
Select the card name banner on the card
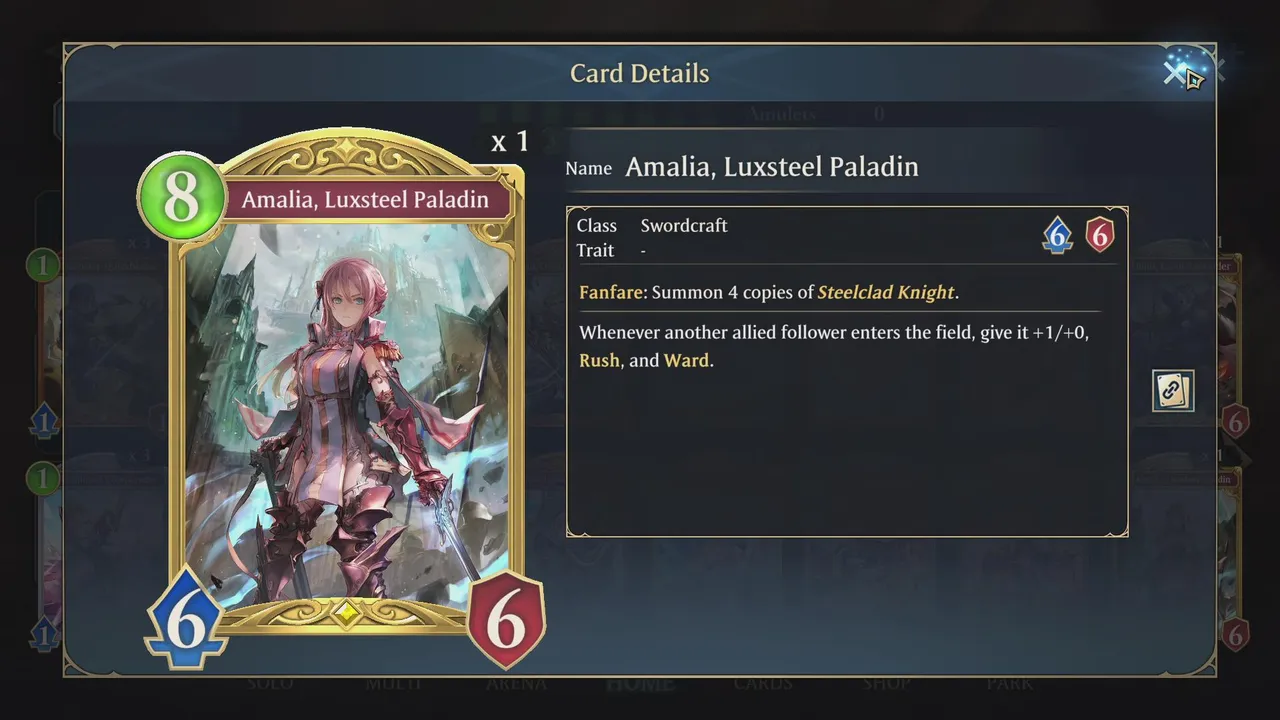pyautogui.click(x=365, y=199)
